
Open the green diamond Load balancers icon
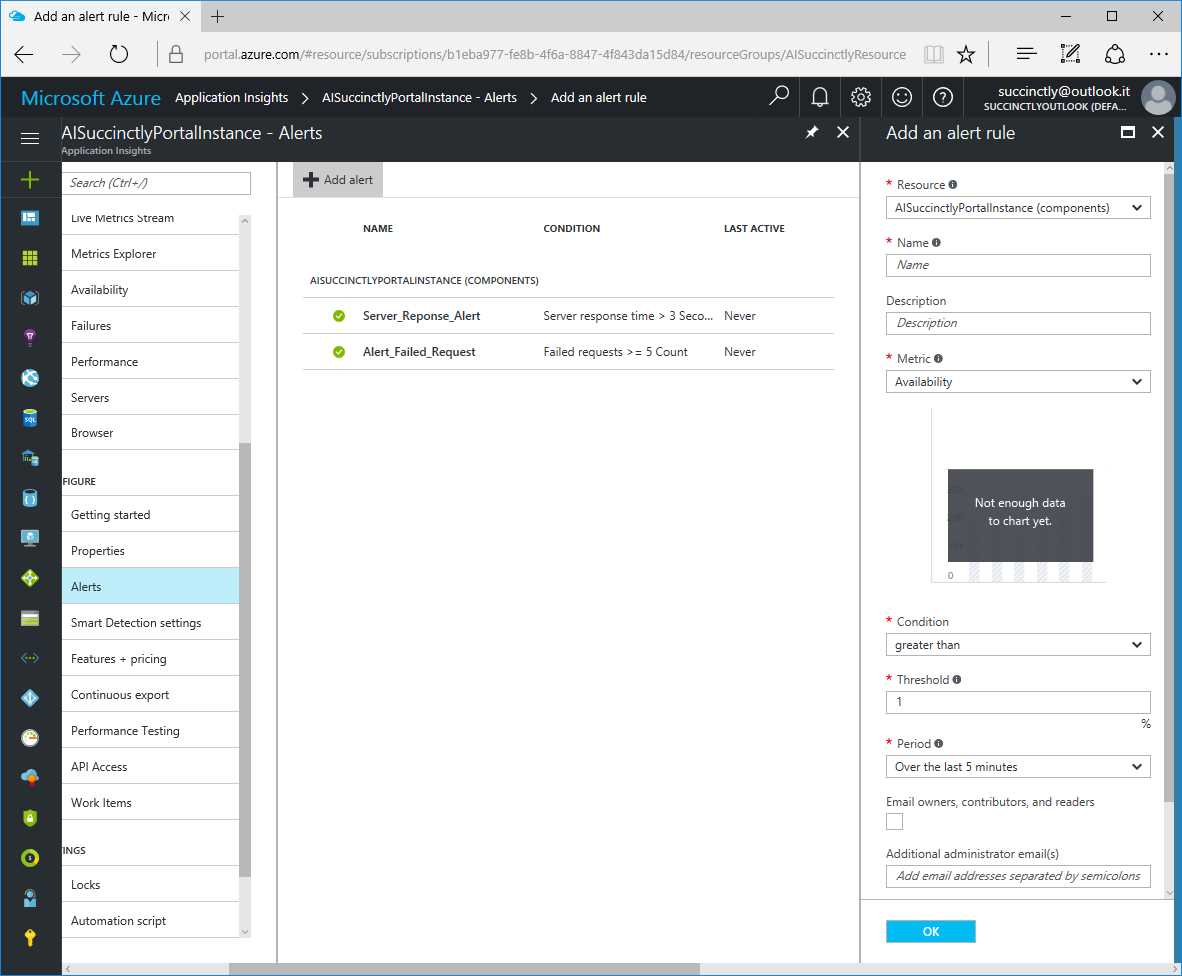click(30, 578)
